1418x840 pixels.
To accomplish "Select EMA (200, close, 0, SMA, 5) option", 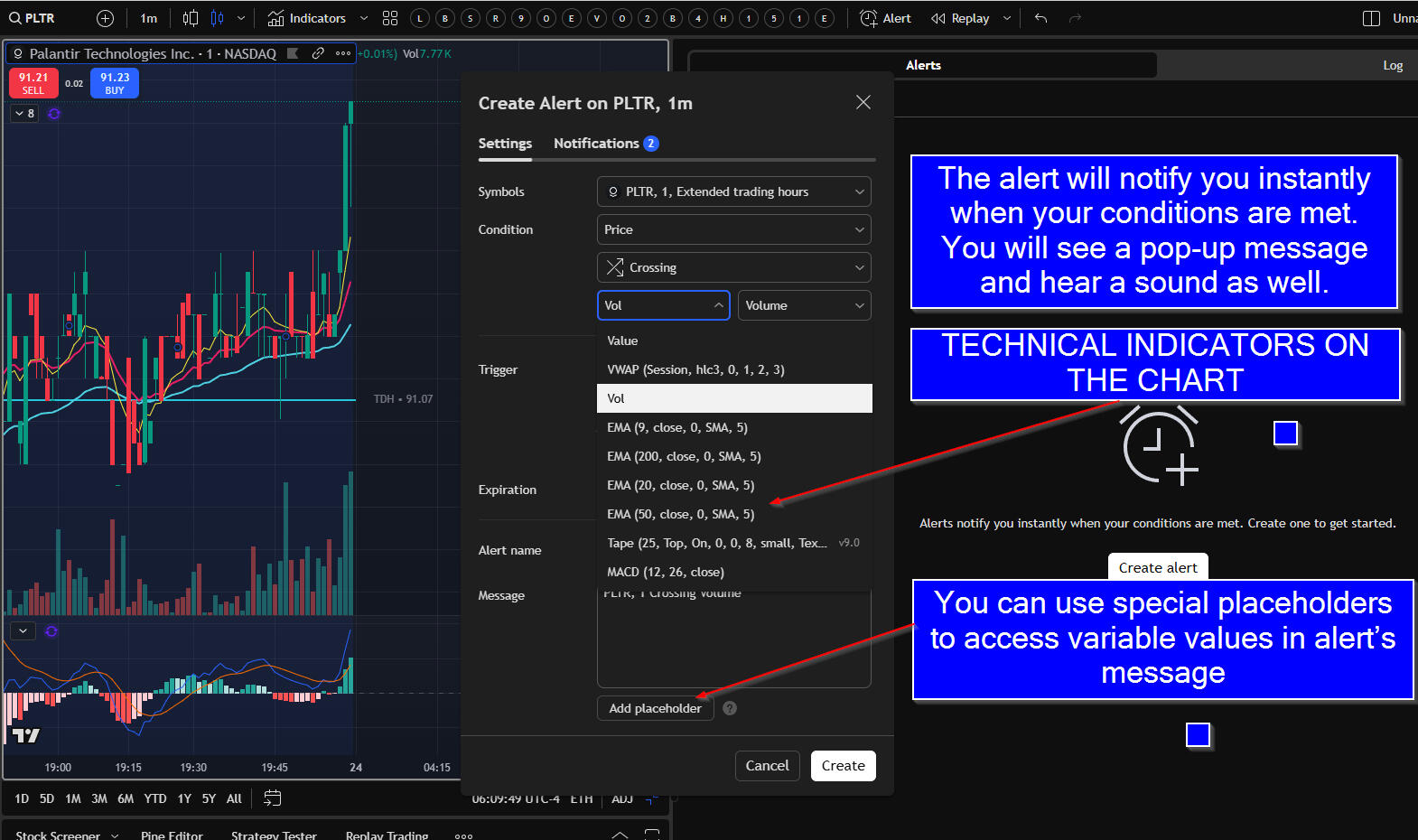I will [684, 456].
